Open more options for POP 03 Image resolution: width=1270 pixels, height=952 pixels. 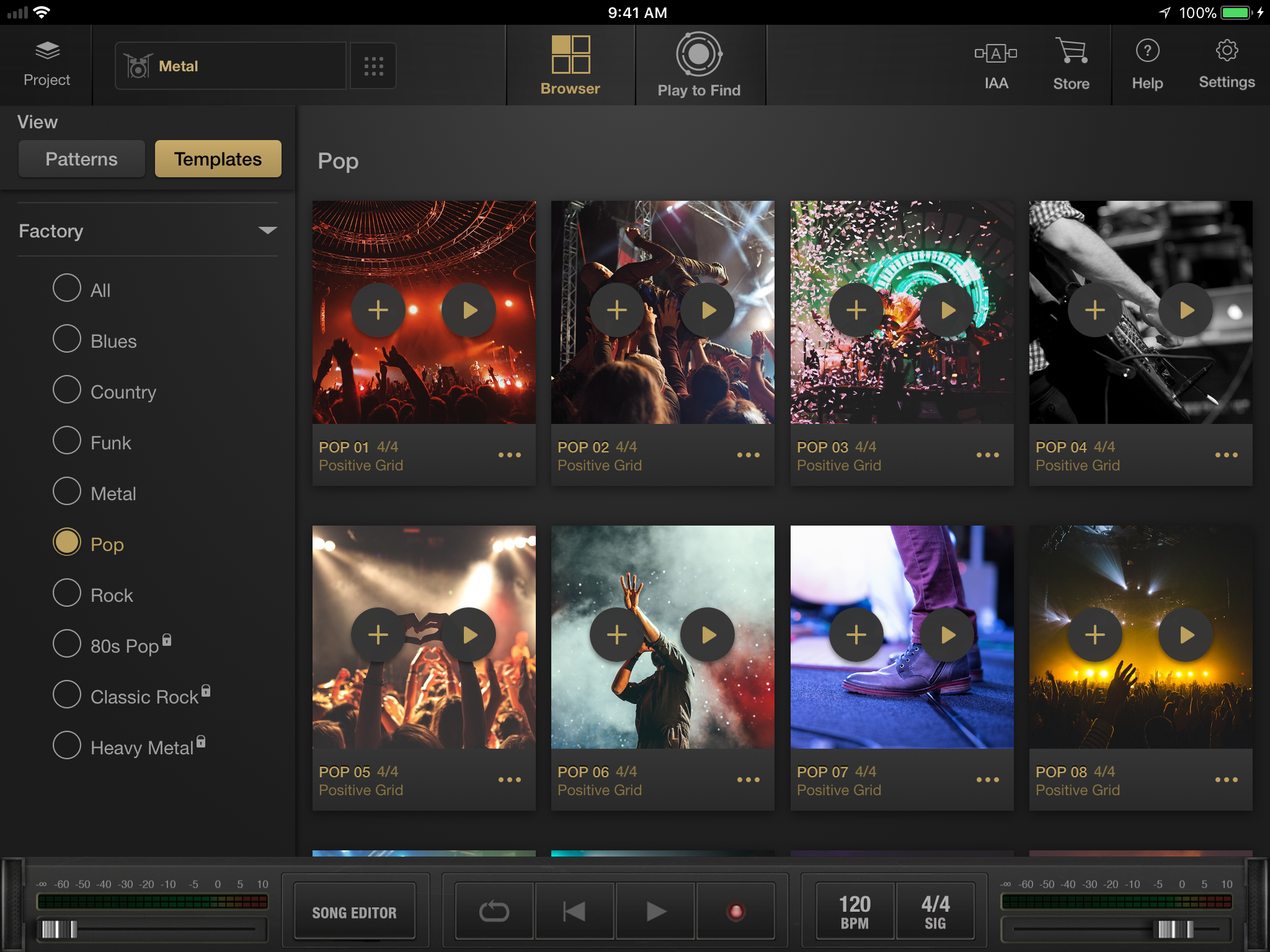pyautogui.click(x=988, y=455)
